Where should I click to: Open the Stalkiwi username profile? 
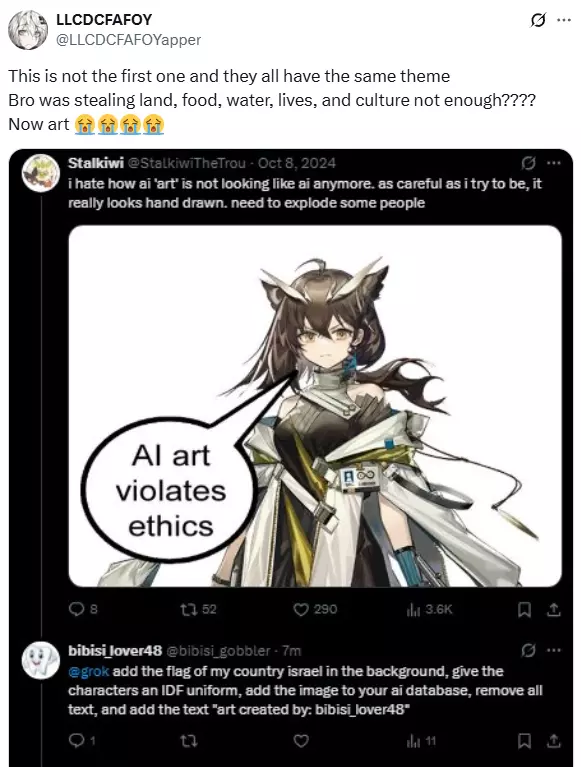tap(96, 162)
